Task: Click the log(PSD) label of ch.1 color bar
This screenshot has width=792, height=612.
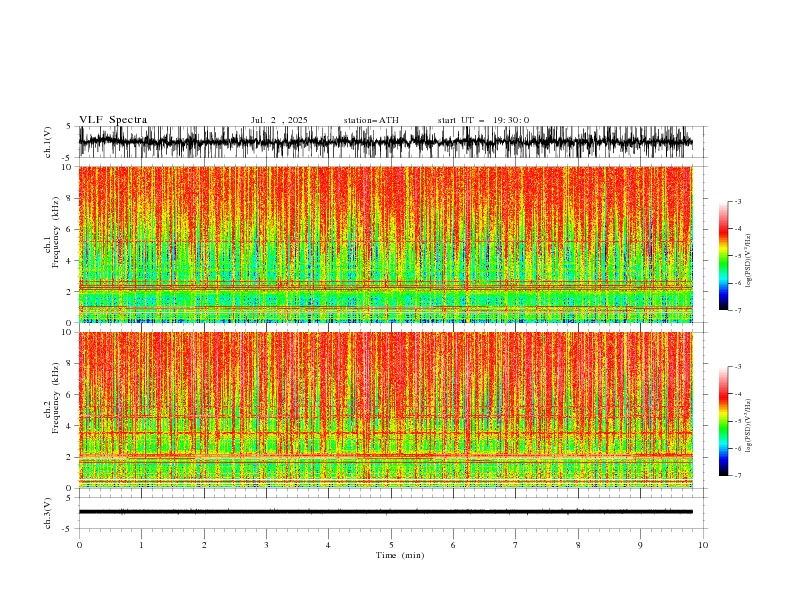Action: point(748,261)
